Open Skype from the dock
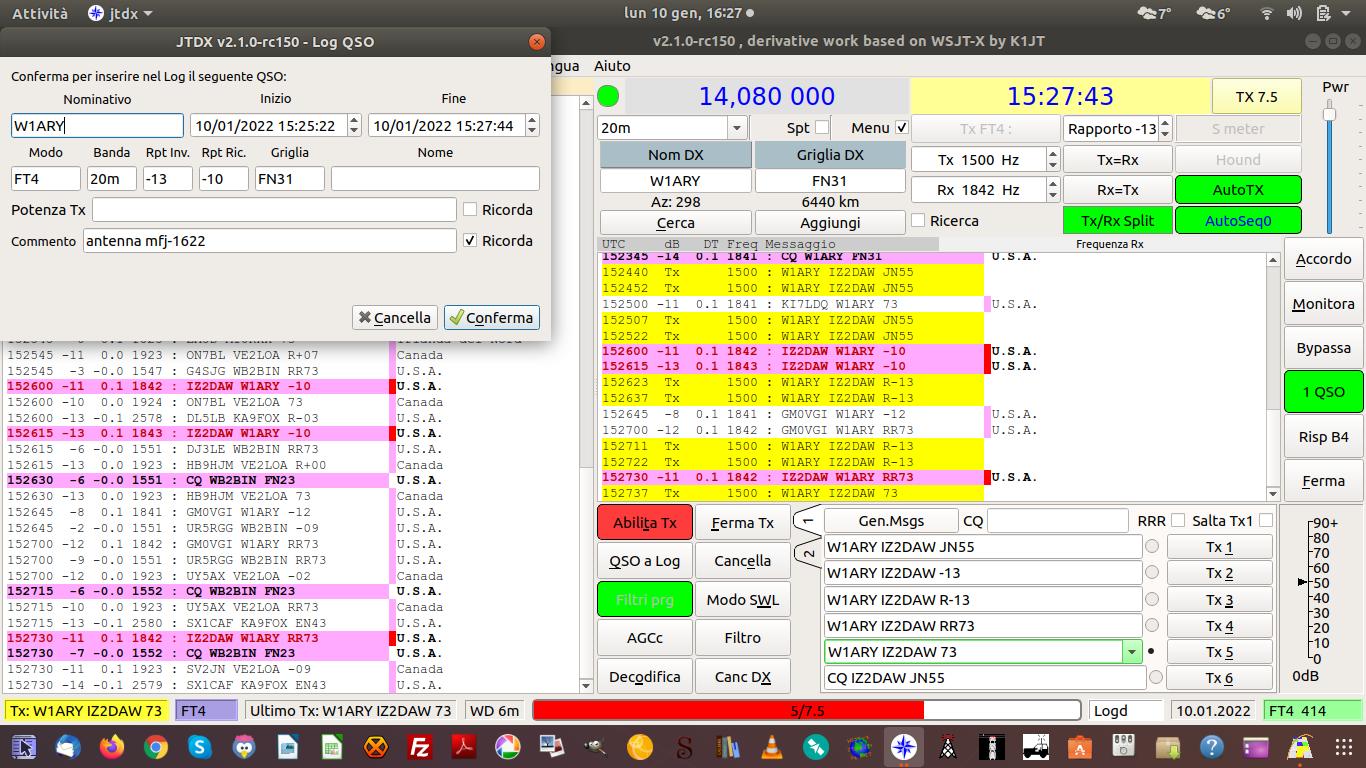Screen dimensions: 1366x768 pos(199,746)
